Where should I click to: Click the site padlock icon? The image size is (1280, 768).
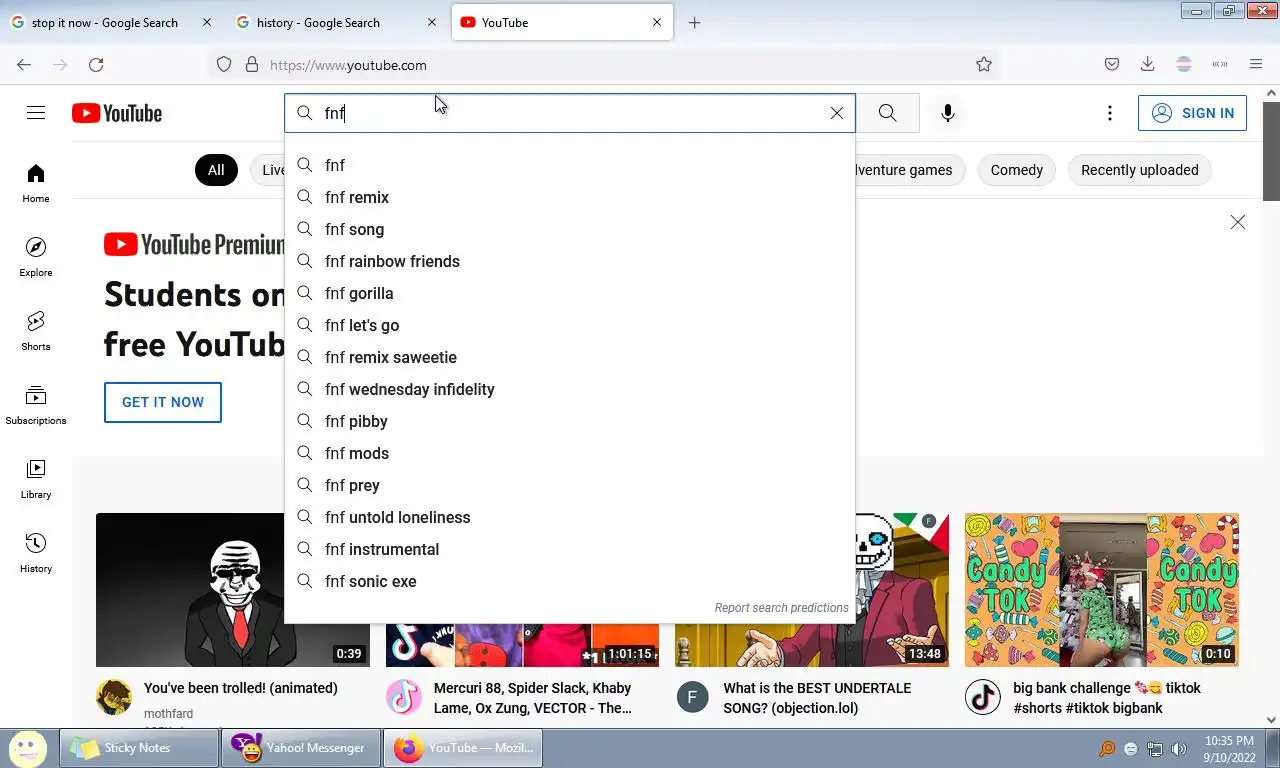pos(252,64)
